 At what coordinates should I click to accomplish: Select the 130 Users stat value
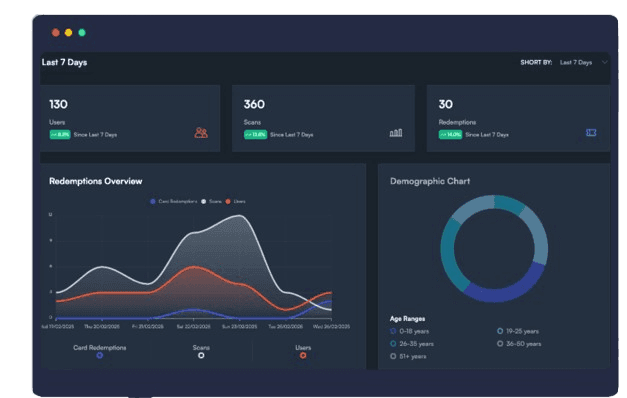click(x=58, y=104)
